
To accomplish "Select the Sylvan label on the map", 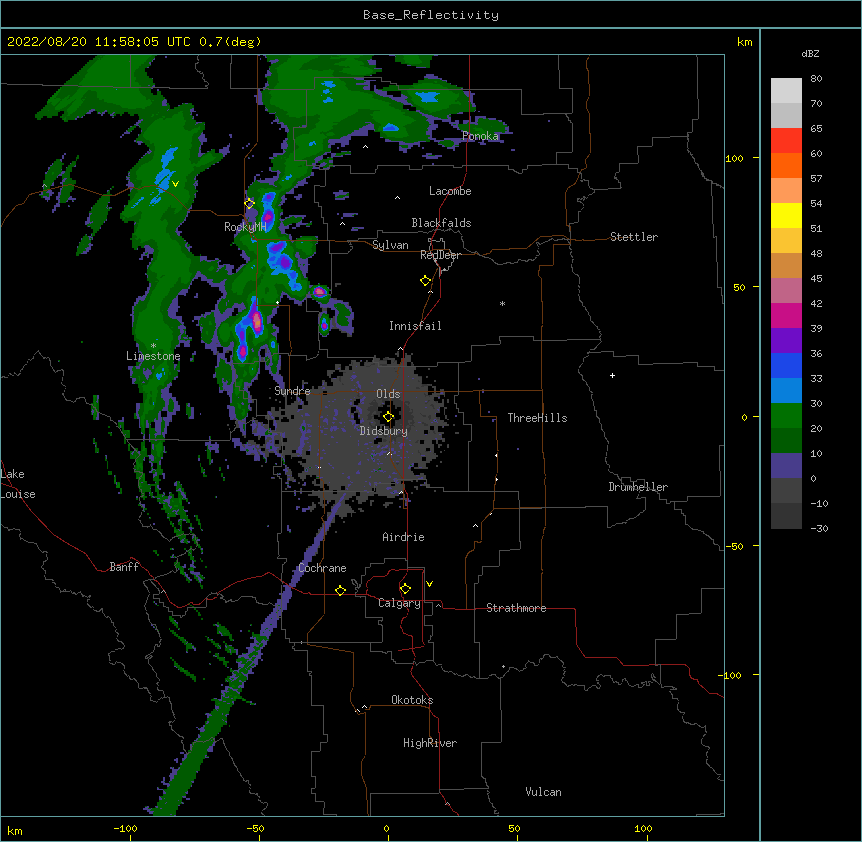I will [390, 245].
